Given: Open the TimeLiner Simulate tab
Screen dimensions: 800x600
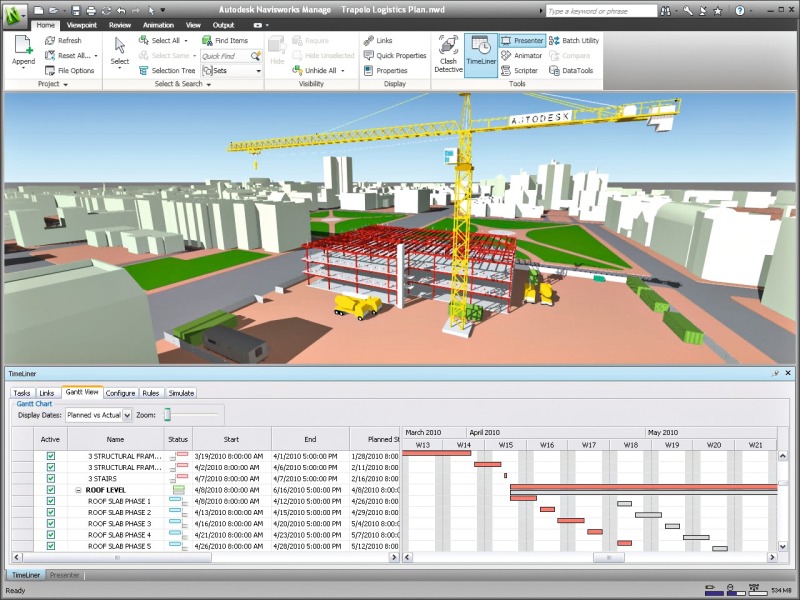Looking at the screenshot, I should 181,393.
